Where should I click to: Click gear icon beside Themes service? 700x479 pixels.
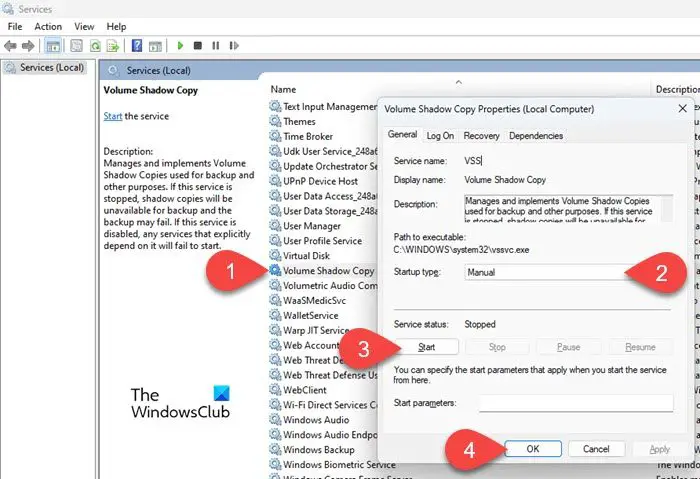pyautogui.click(x=275, y=121)
